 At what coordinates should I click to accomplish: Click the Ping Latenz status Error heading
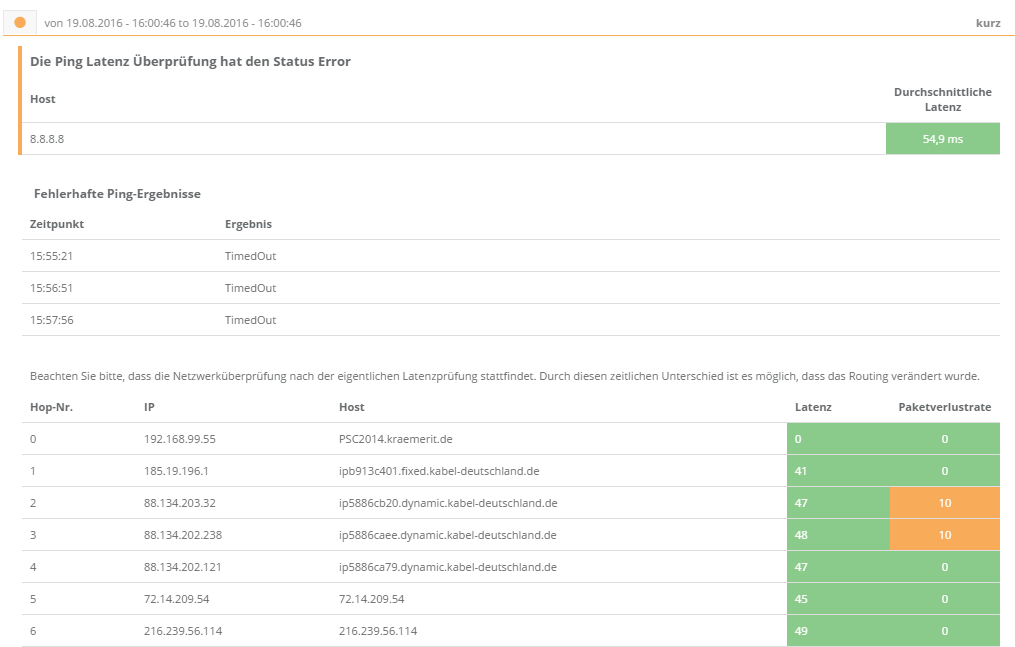pyautogui.click(x=190, y=62)
